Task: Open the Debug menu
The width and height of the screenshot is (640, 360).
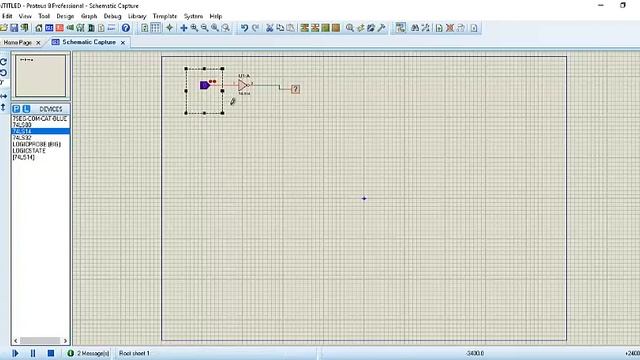Action: [112, 16]
